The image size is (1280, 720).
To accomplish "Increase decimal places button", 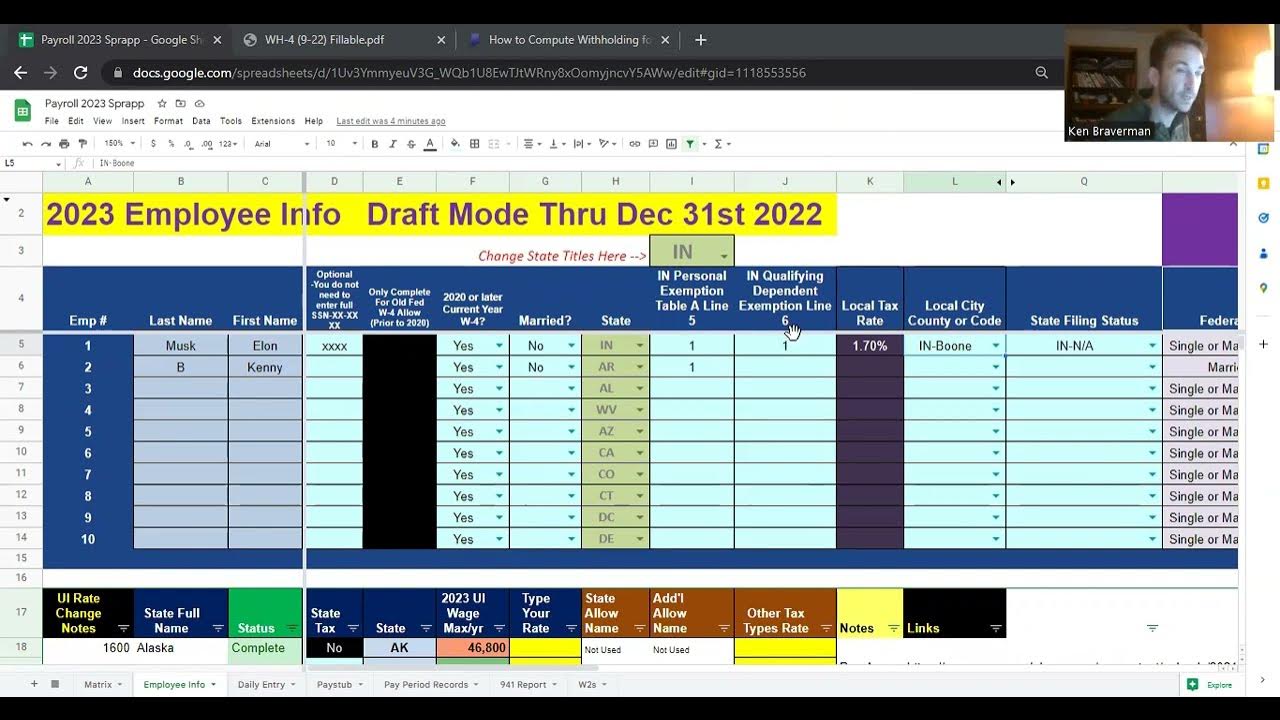I will pos(207,144).
